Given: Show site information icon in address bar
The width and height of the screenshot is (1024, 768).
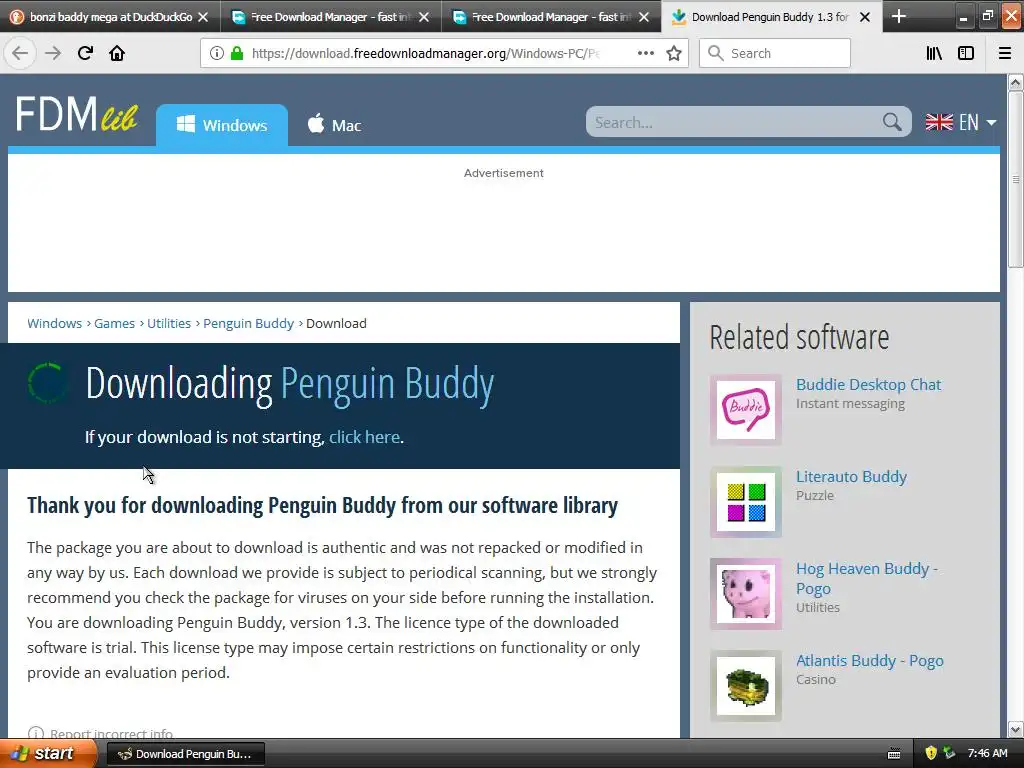Looking at the screenshot, I should coord(216,53).
